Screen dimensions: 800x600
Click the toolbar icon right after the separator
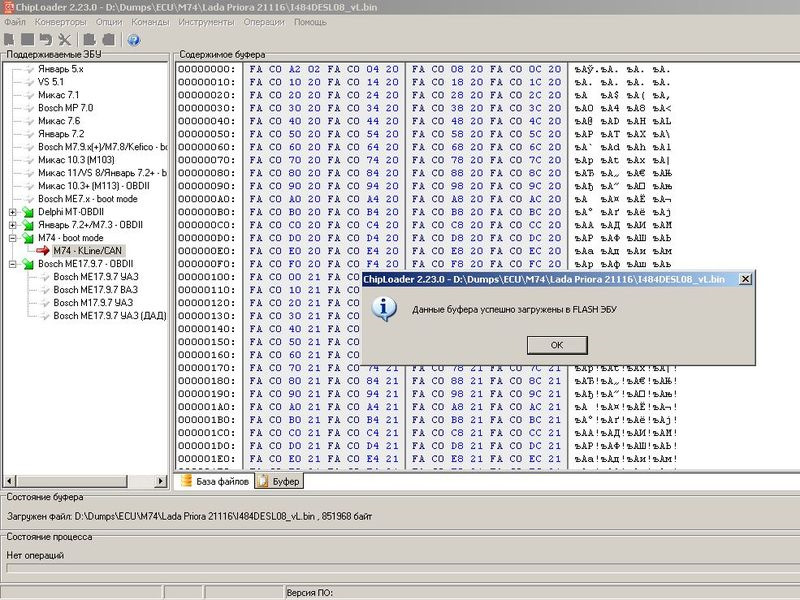pos(89,39)
